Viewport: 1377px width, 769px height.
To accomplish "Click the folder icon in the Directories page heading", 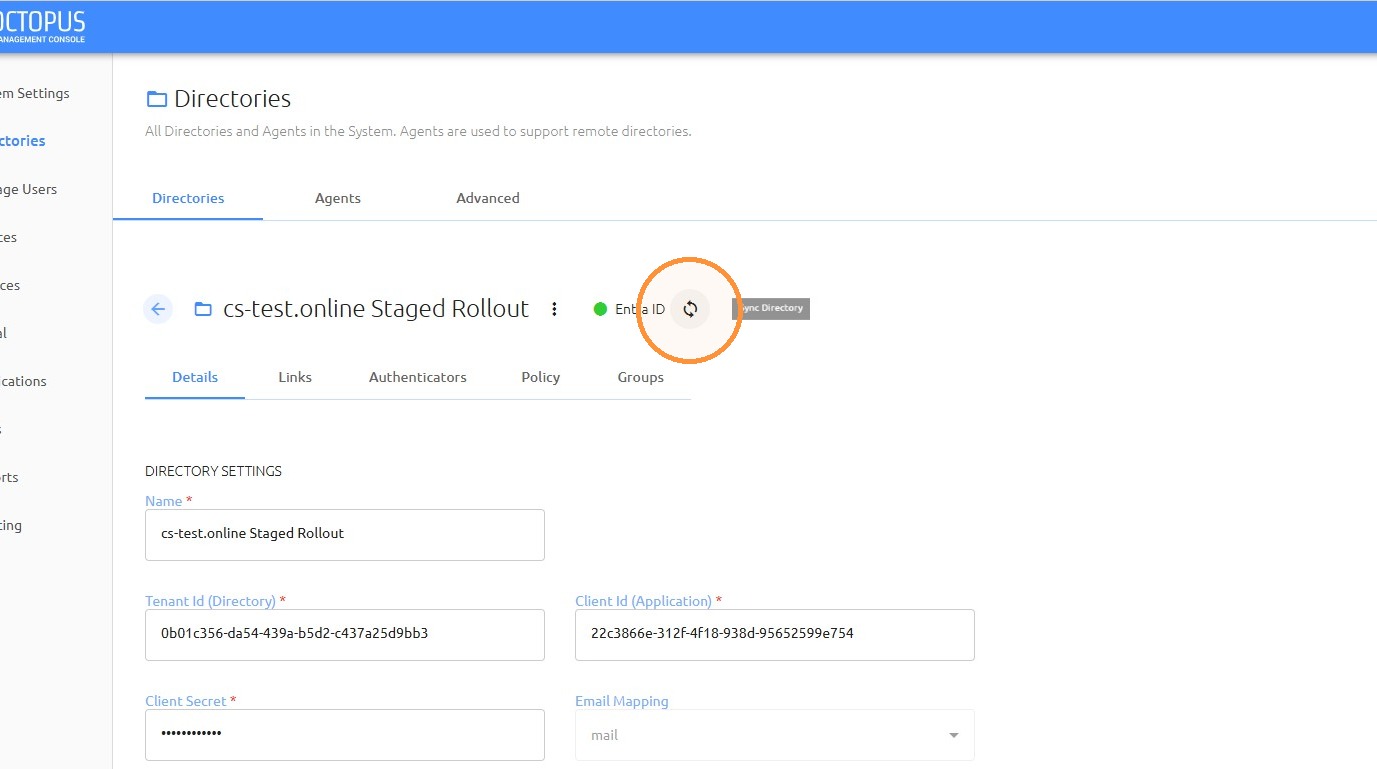I will [156, 99].
